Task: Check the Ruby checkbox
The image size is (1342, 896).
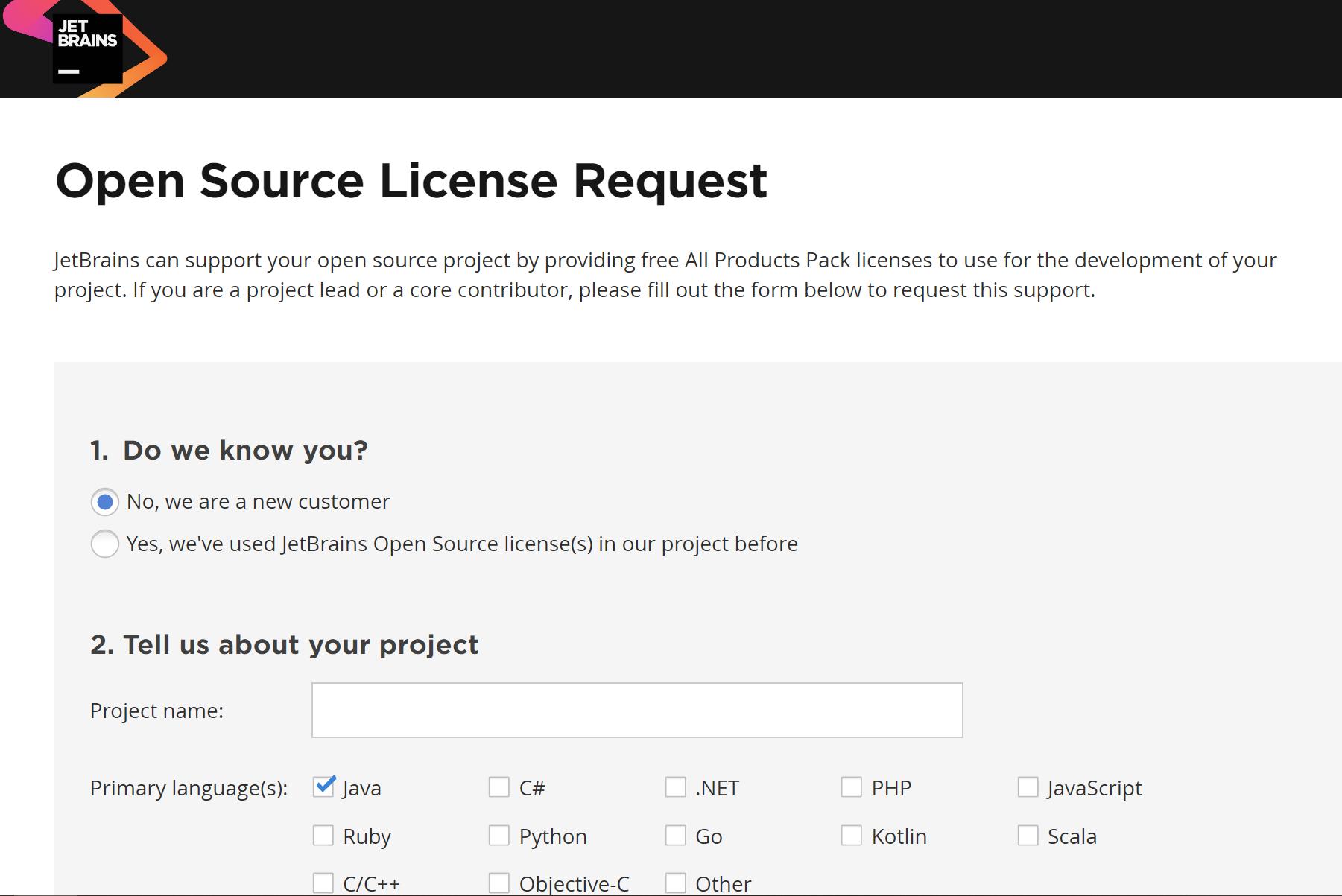Action: 323,835
